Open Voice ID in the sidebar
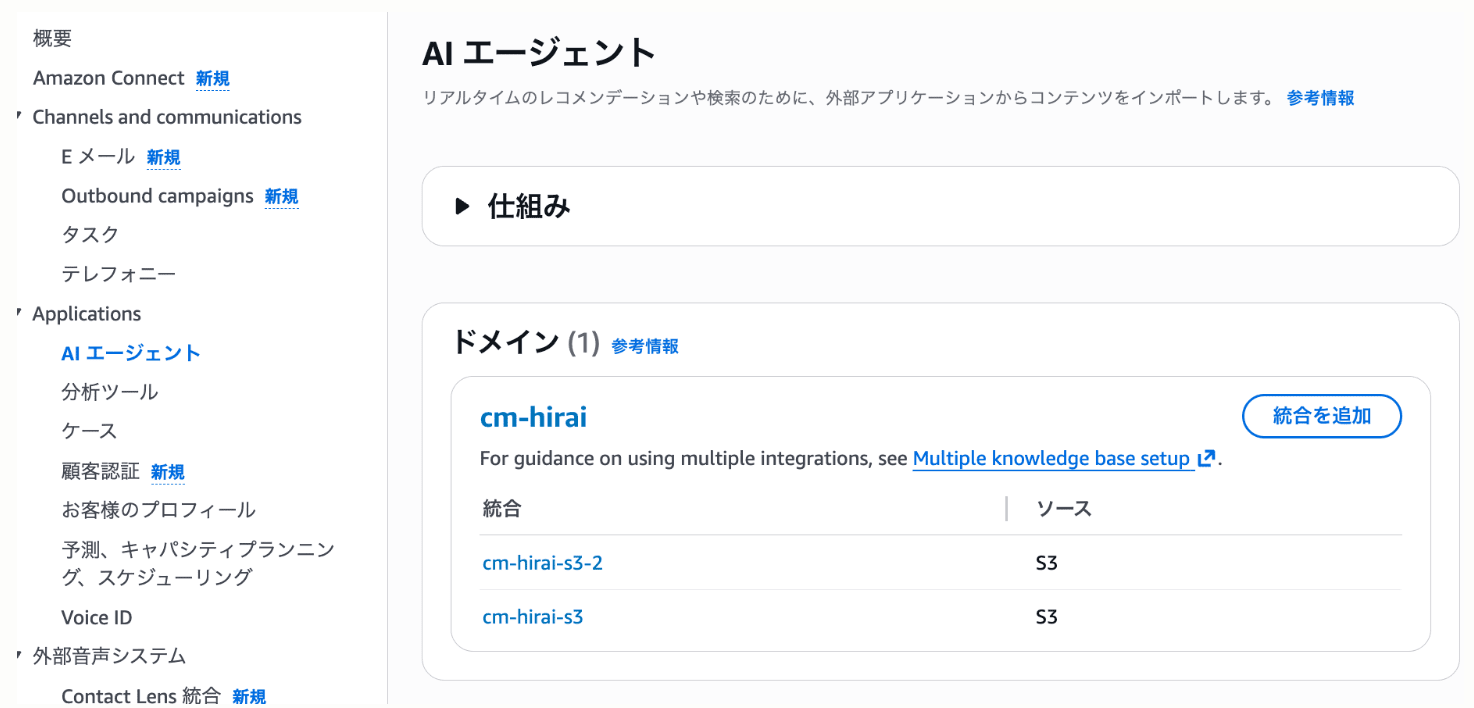Viewport: 1474px width, 708px height. coord(96,617)
